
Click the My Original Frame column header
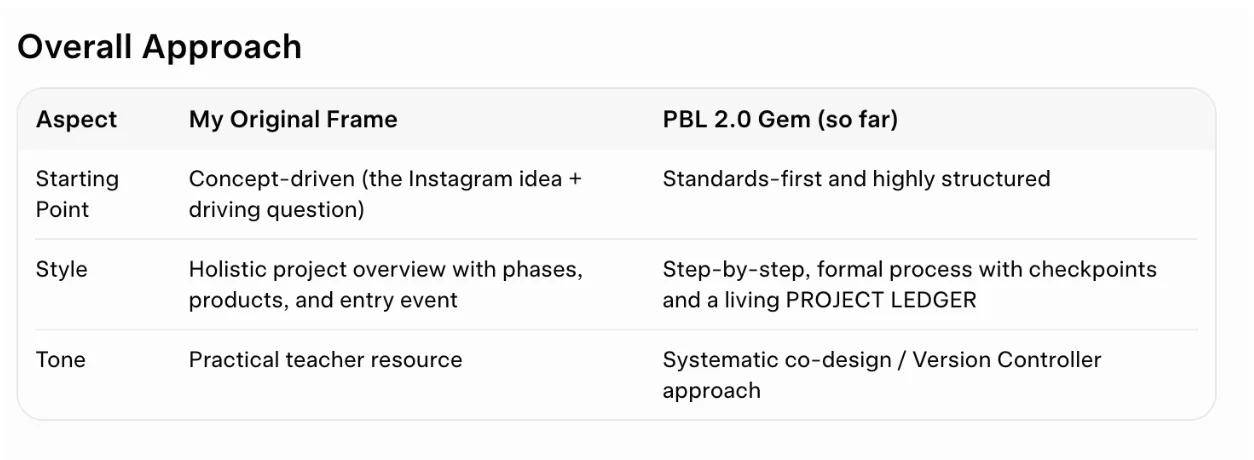pyautogui.click(x=293, y=120)
